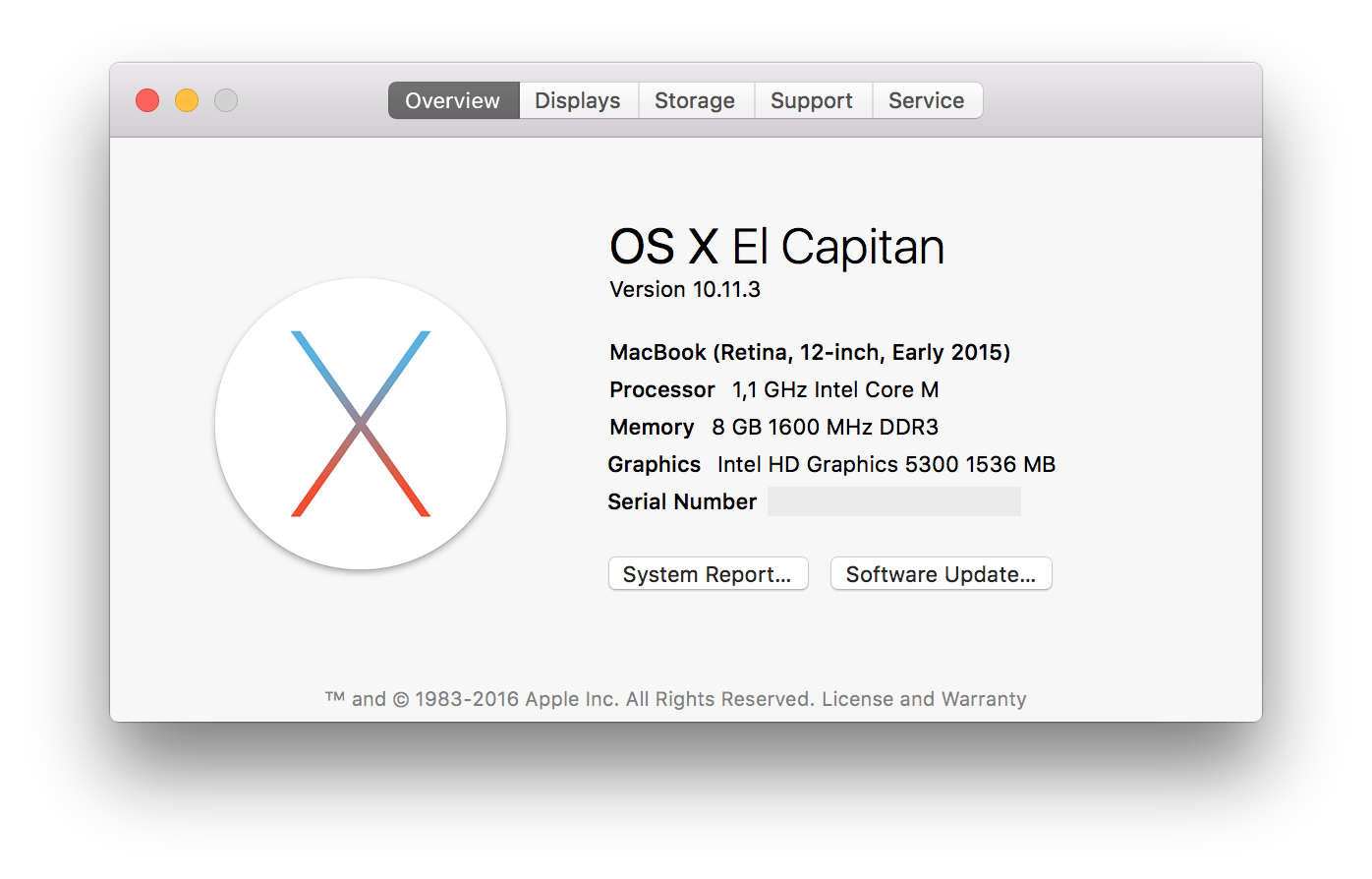This screenshot has width=1372, height=879.
Task: Switch to the Overview tab
Action: [x=453, y=100]
